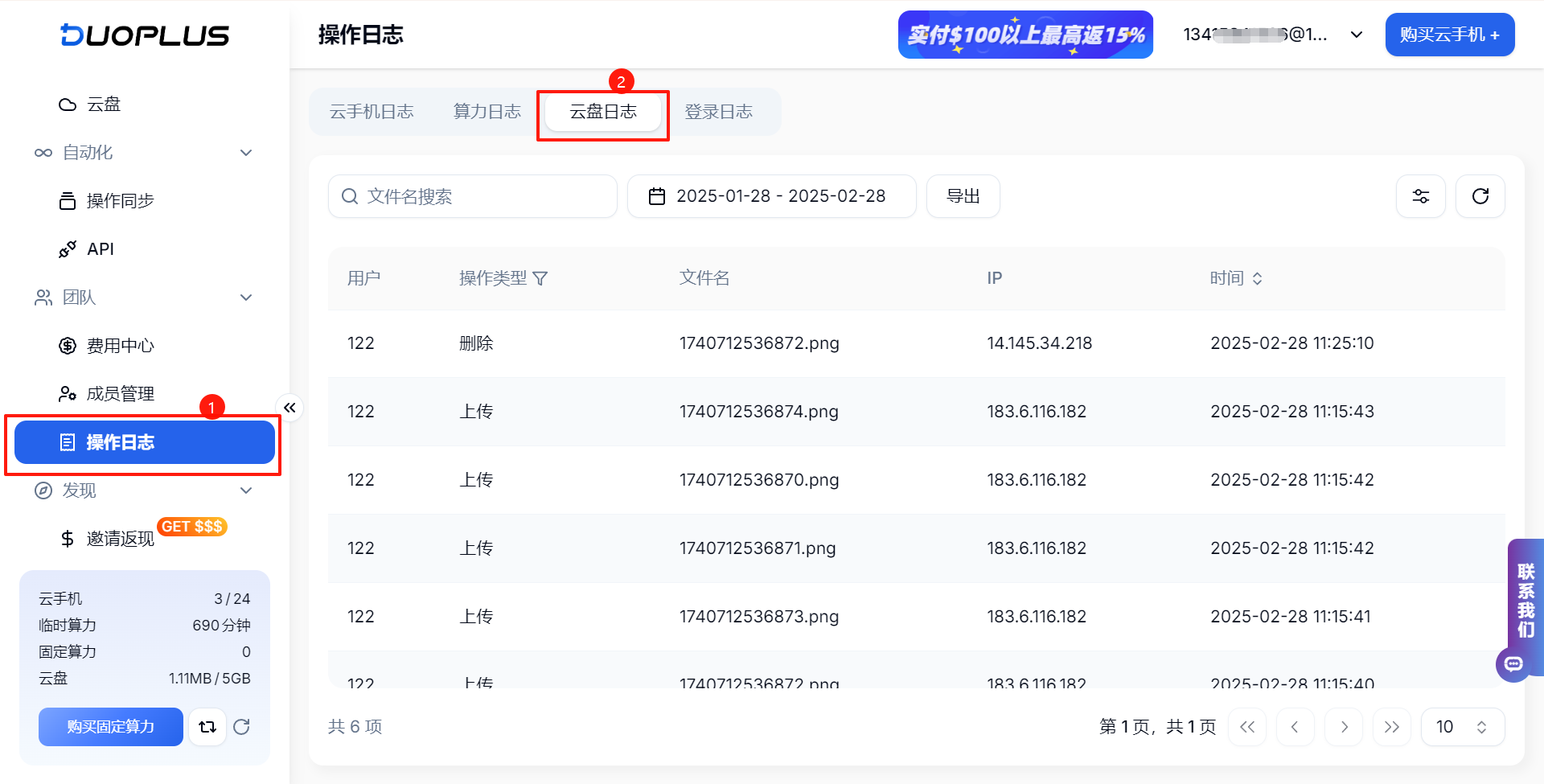Filter by 操作类型 funnel icon
1544x784 pixels.
point(540,278)
